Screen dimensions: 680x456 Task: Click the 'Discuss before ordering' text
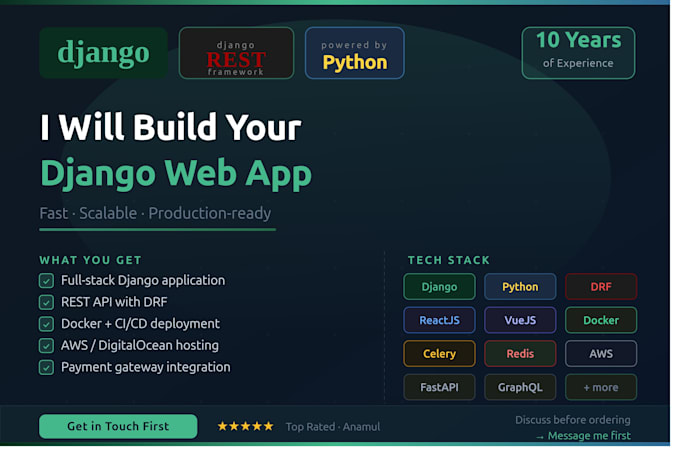(573, 420)
